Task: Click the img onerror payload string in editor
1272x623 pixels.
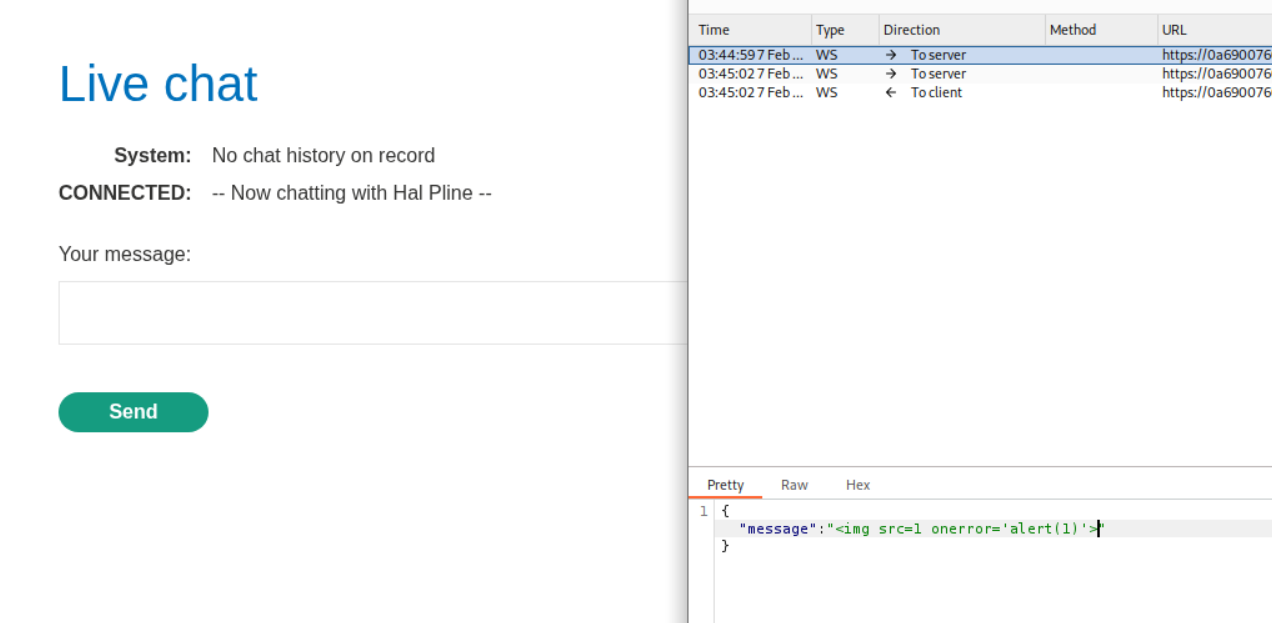Action: coord(965,529)
